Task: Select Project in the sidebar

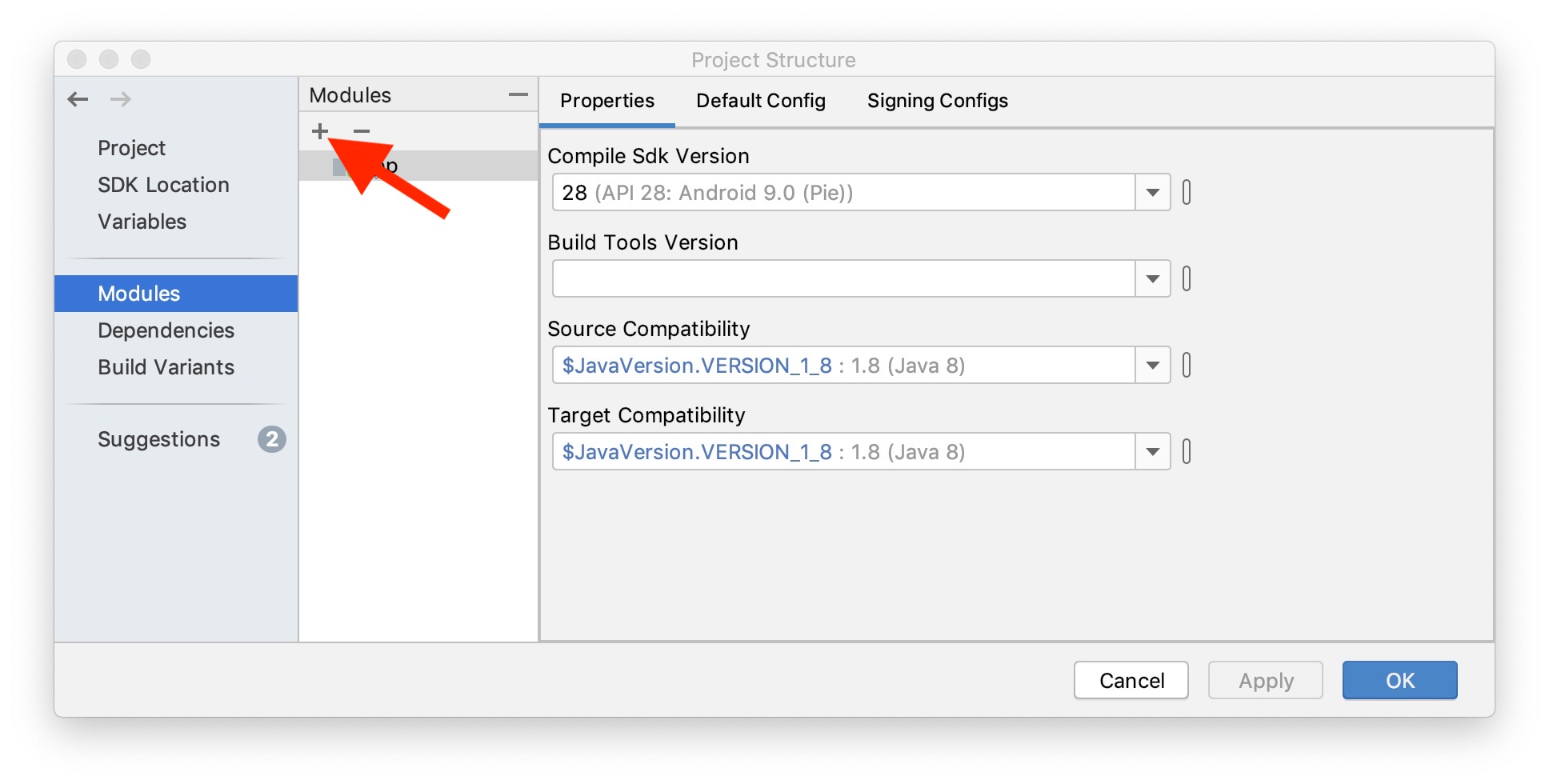Action: click(x=132, y=148)
